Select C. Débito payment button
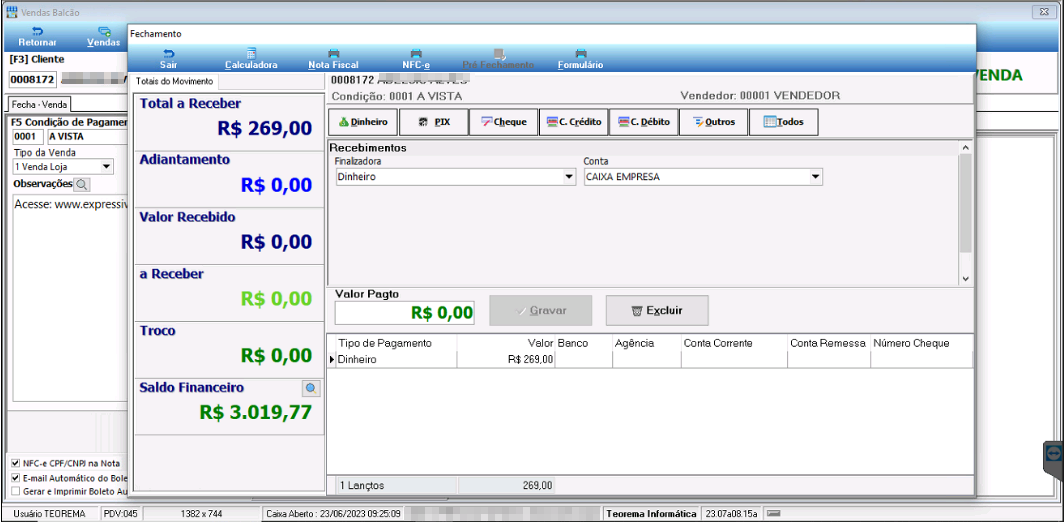 coord(644,122)
